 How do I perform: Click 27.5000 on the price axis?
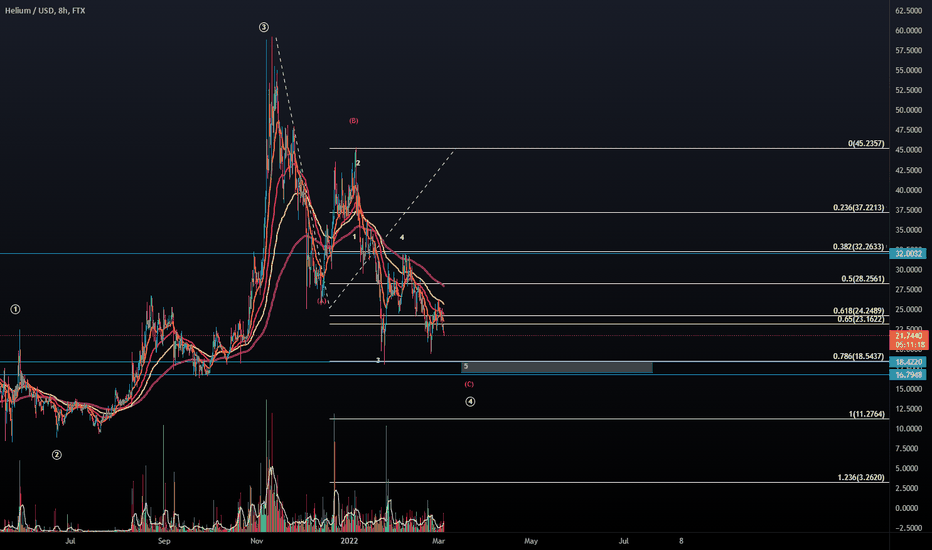[x=909, y=290]
